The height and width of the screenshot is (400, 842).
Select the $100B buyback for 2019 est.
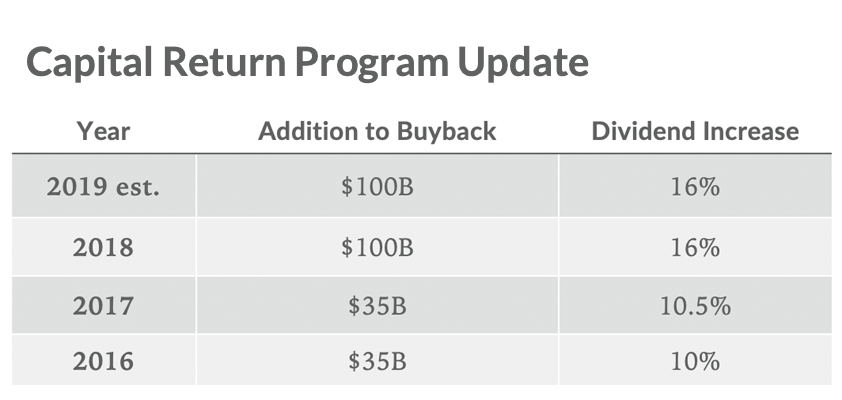coord(377,187)
